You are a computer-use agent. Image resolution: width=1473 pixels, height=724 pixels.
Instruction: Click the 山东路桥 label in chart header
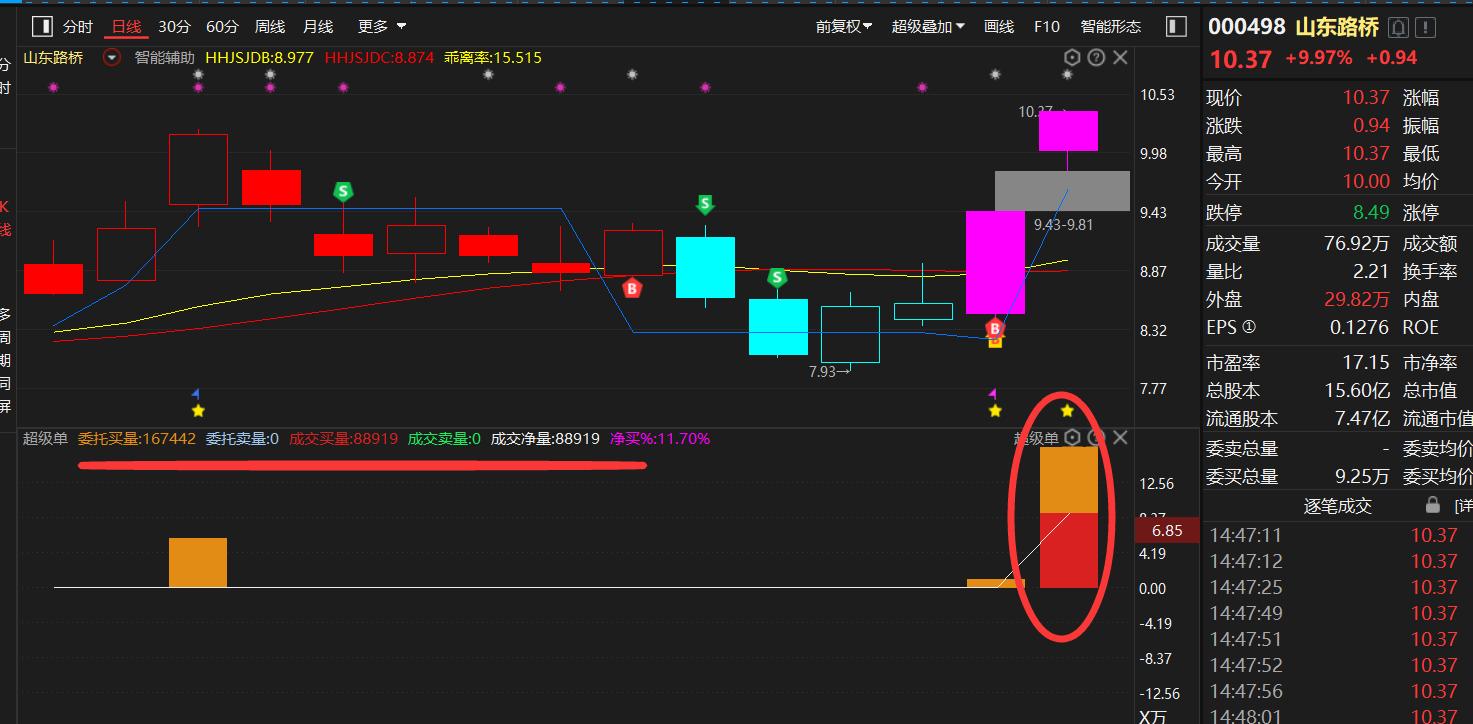[x=54, y=58]
